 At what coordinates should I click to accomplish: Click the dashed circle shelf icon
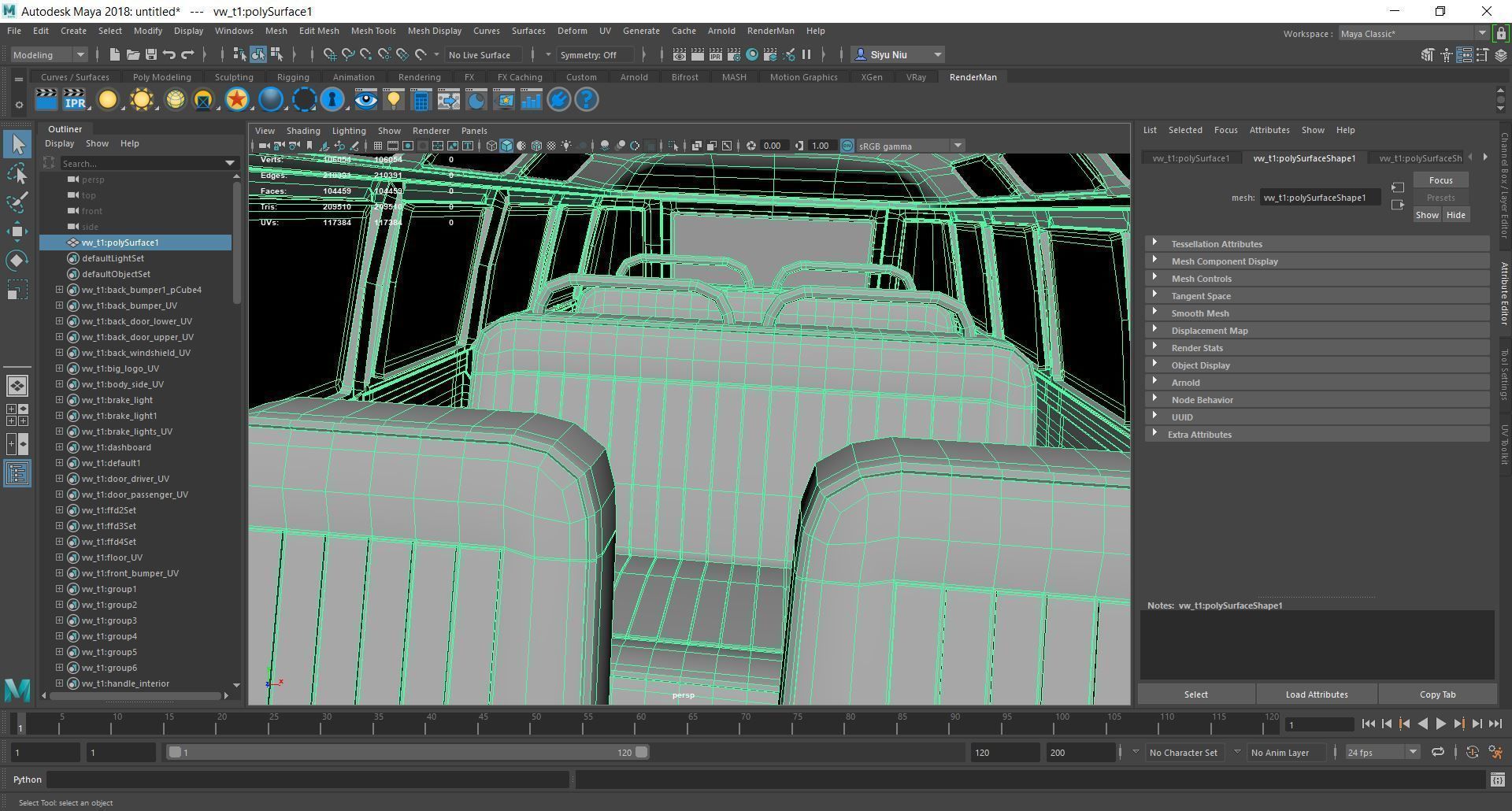click(x=304, y=100)
